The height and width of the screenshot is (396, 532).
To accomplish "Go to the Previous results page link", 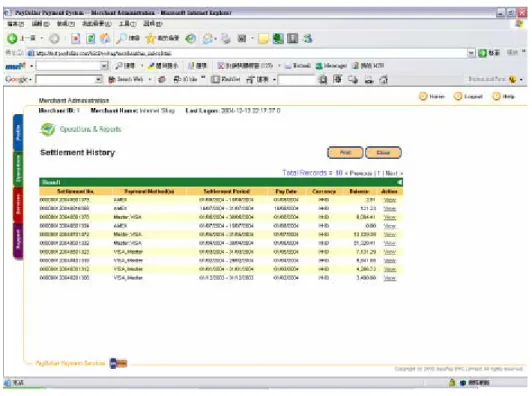I will [x=361, y=173].
